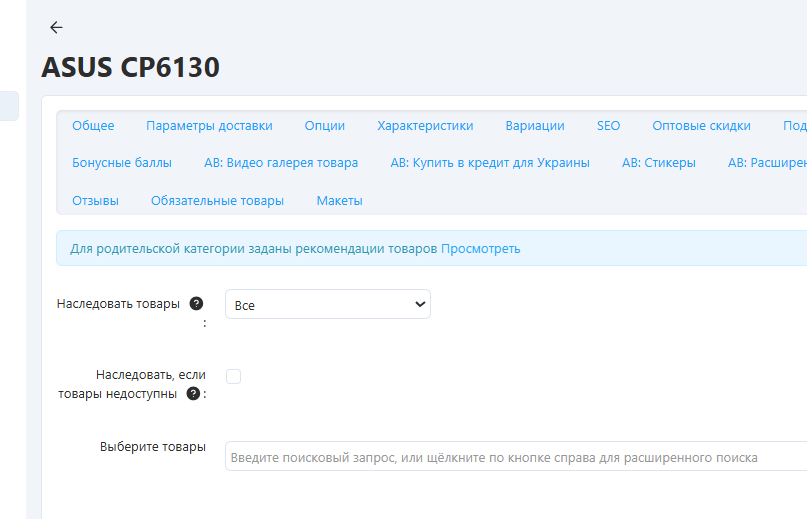Click the Наследовать товары label
Viewport: 807px width, 519px height.
point(118,304)
